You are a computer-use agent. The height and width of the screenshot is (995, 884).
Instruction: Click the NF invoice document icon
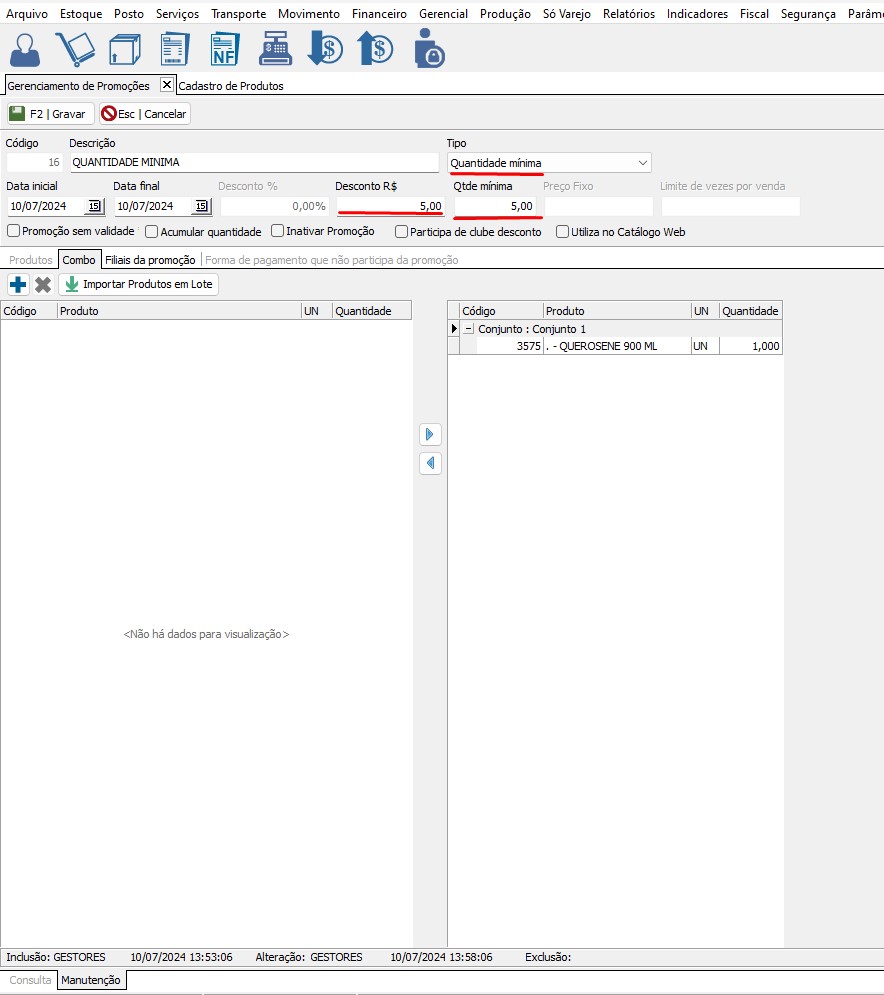point(224,49)
